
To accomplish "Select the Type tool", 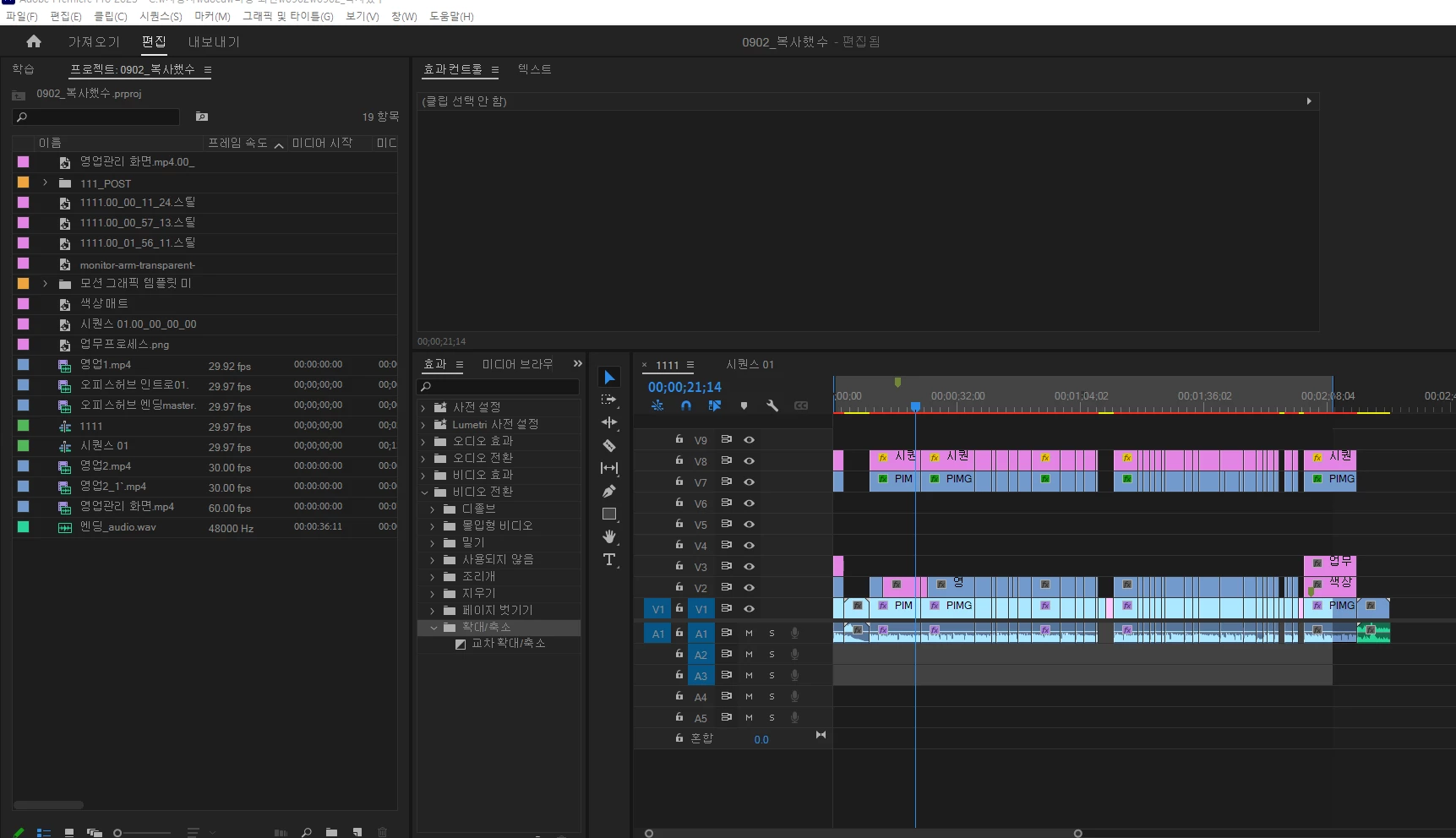I will (x=609, y=559).
